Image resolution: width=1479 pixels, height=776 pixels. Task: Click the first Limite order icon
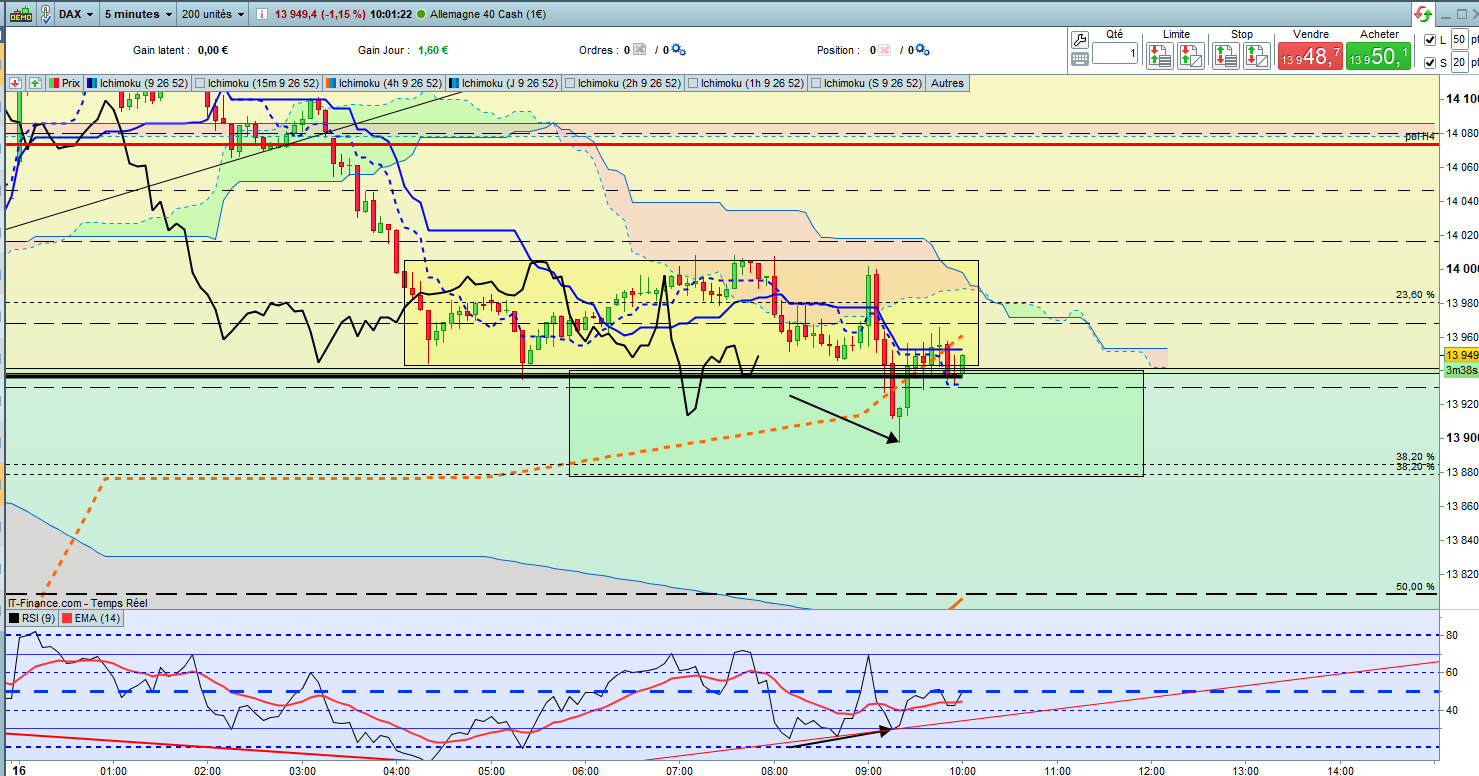coord(1160,55)
